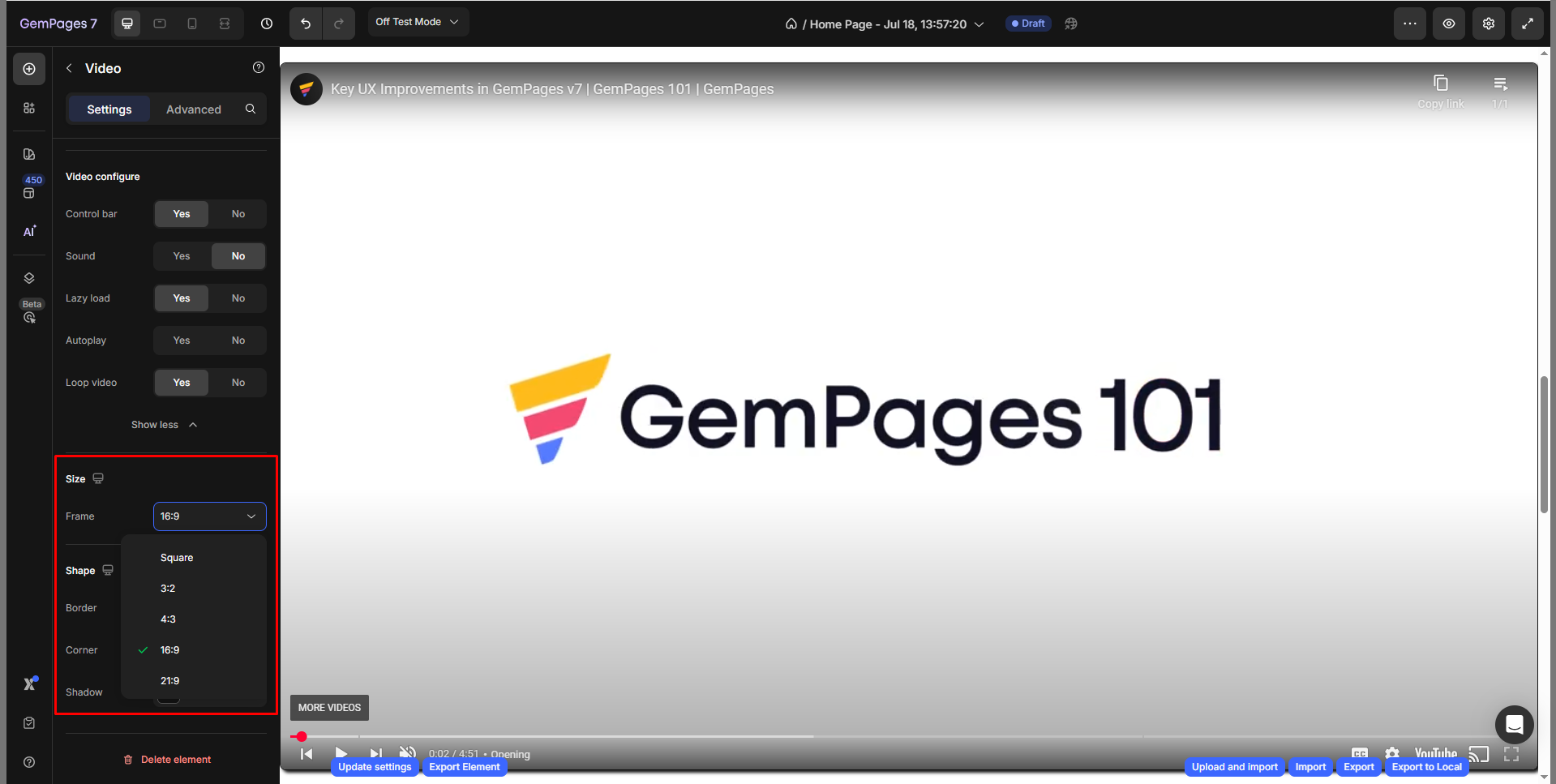Set Sound to Yes
Screen dimensions: 1556x784
click(182, 256)
